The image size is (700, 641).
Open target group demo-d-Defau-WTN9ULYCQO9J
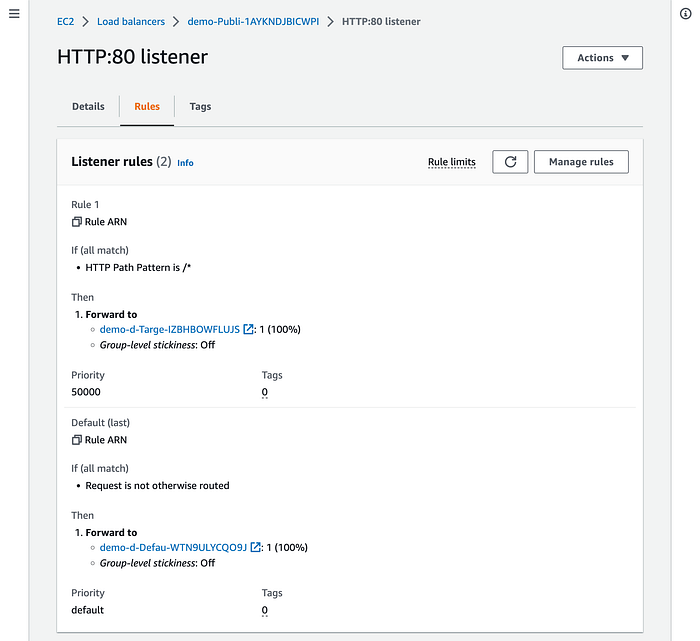click(x=173, y=548)
